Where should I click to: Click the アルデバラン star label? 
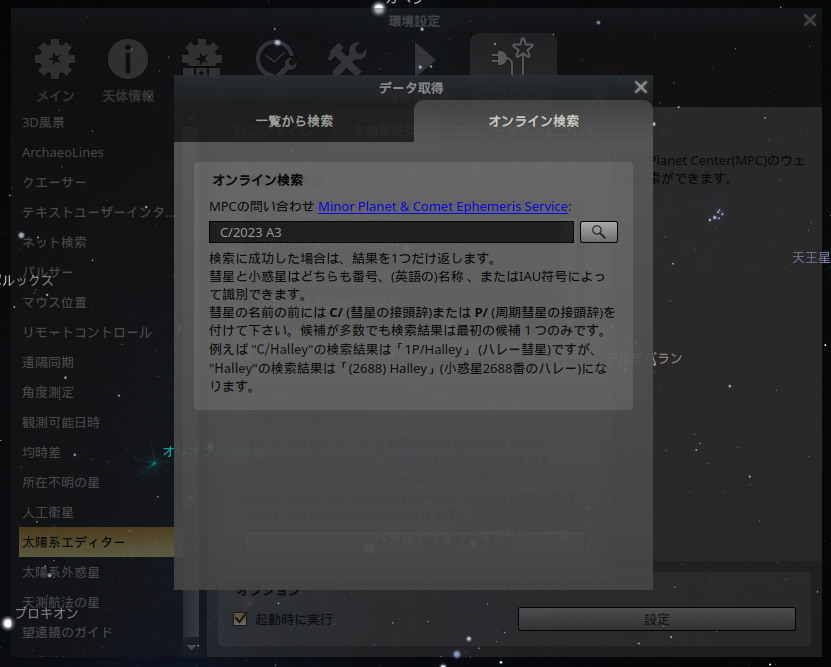click(x=643, y=358)
